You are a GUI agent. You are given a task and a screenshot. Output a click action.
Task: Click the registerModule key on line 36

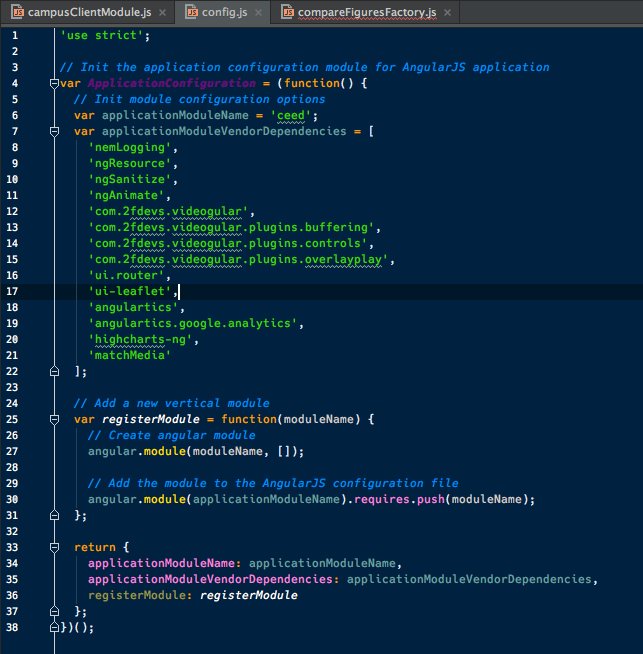coord(136,595)
